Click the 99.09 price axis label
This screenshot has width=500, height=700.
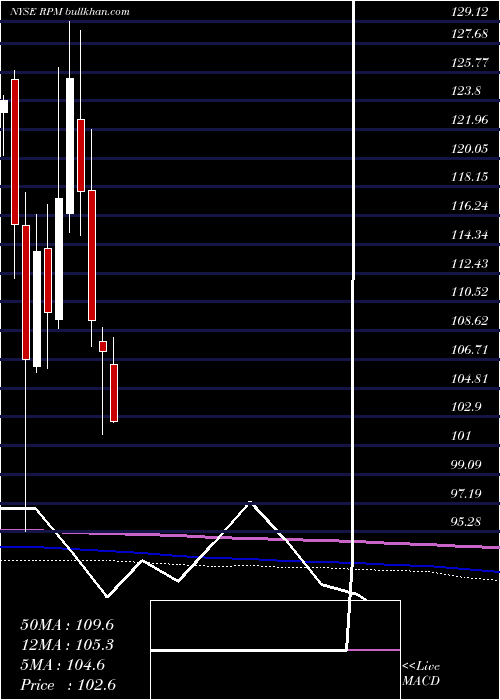[x=467, y=464]
